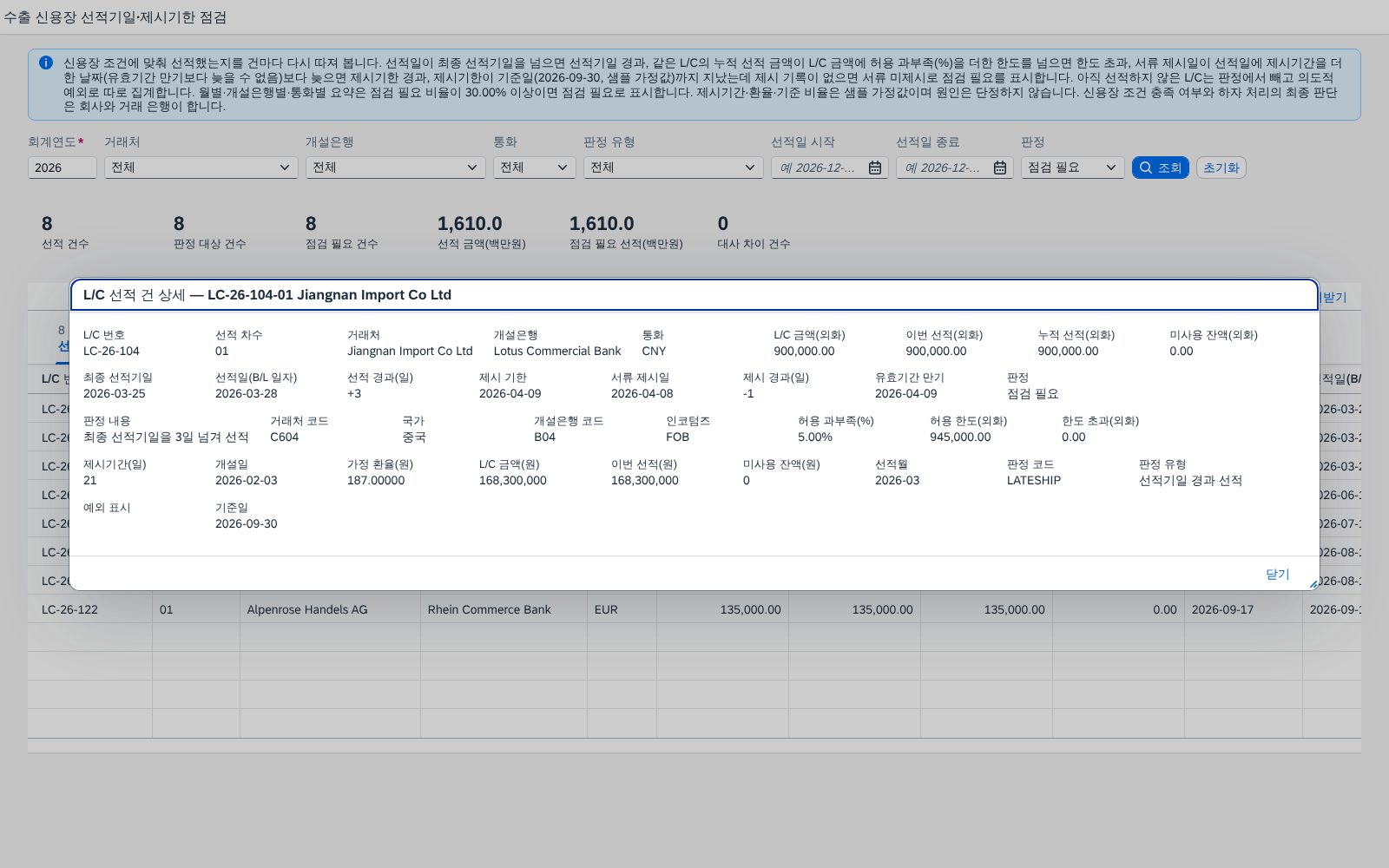
Task: Click the 개설일 value 2026-02-03
Action: (247, 481)
